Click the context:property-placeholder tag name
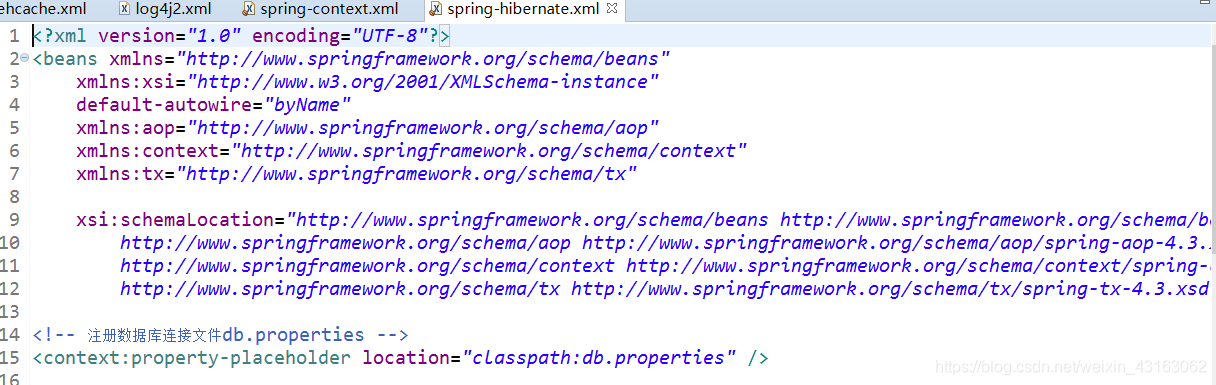The height and width of the screenshot is (385, 1216). coord(197,357)
